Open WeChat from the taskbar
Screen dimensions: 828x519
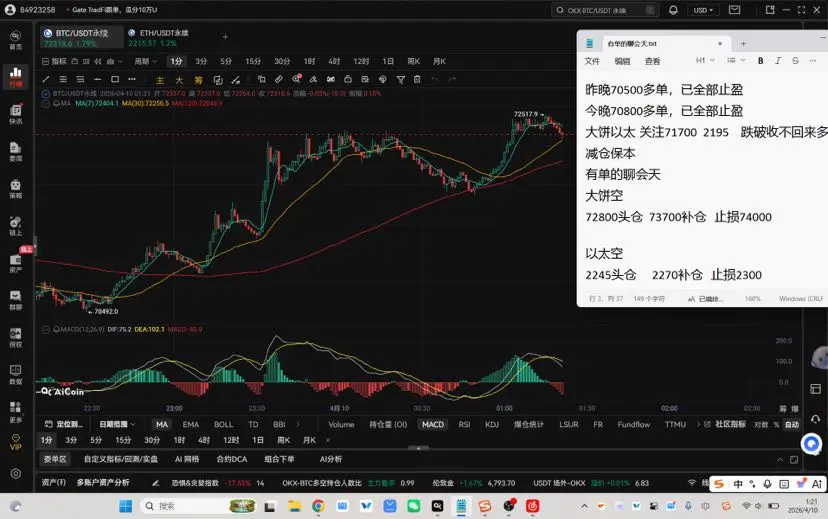point(413,506)
